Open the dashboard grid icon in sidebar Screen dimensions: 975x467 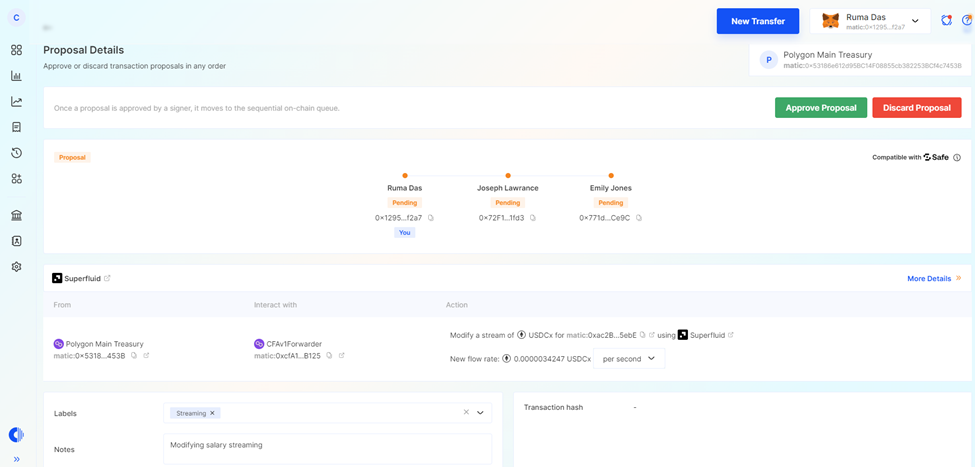pos(16,50)
